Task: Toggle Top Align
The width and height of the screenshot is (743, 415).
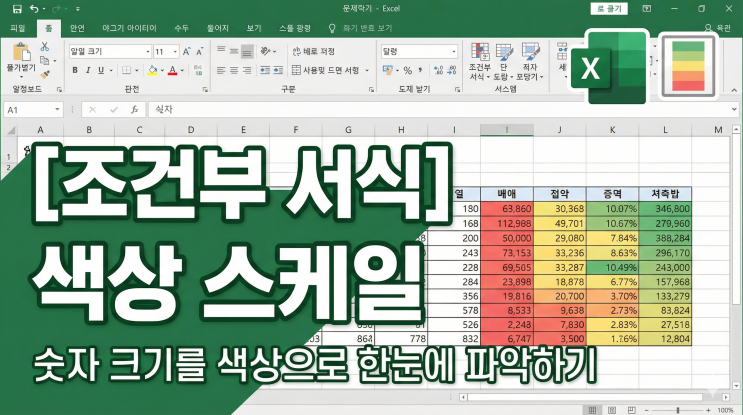Action: pos(221,51)
